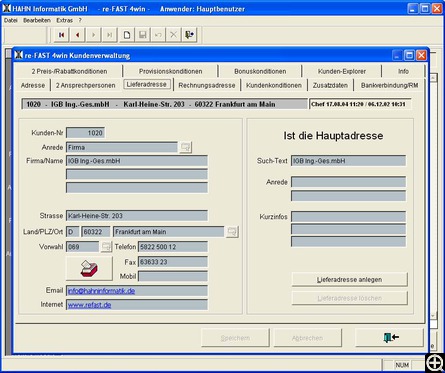Click timestamp Chef 17.08.04 box
Screen dimensions: 445x373
(x=360, y=104)
